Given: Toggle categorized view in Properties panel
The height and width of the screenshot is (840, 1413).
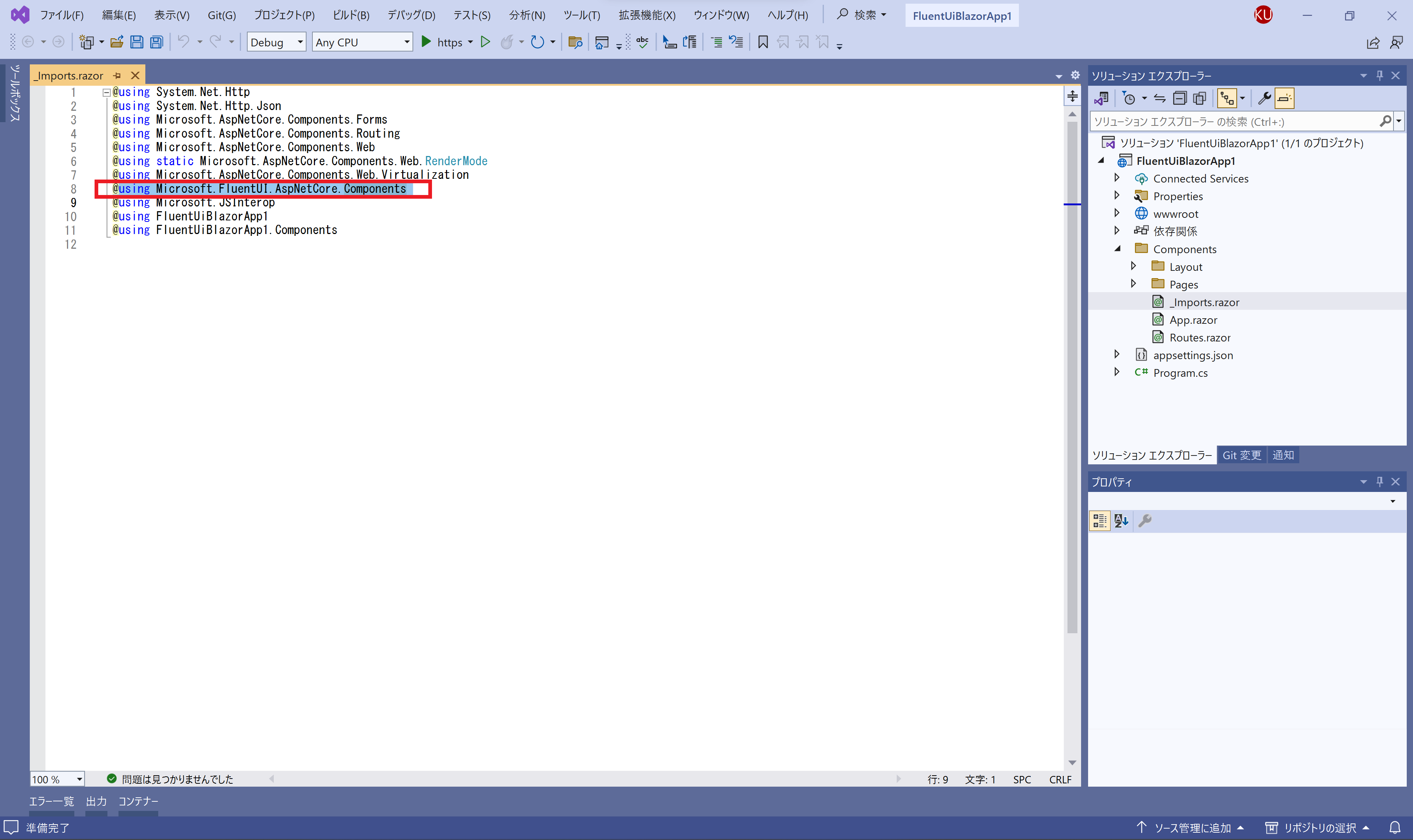Looking at the screenshot, I should click(1099, 521).
